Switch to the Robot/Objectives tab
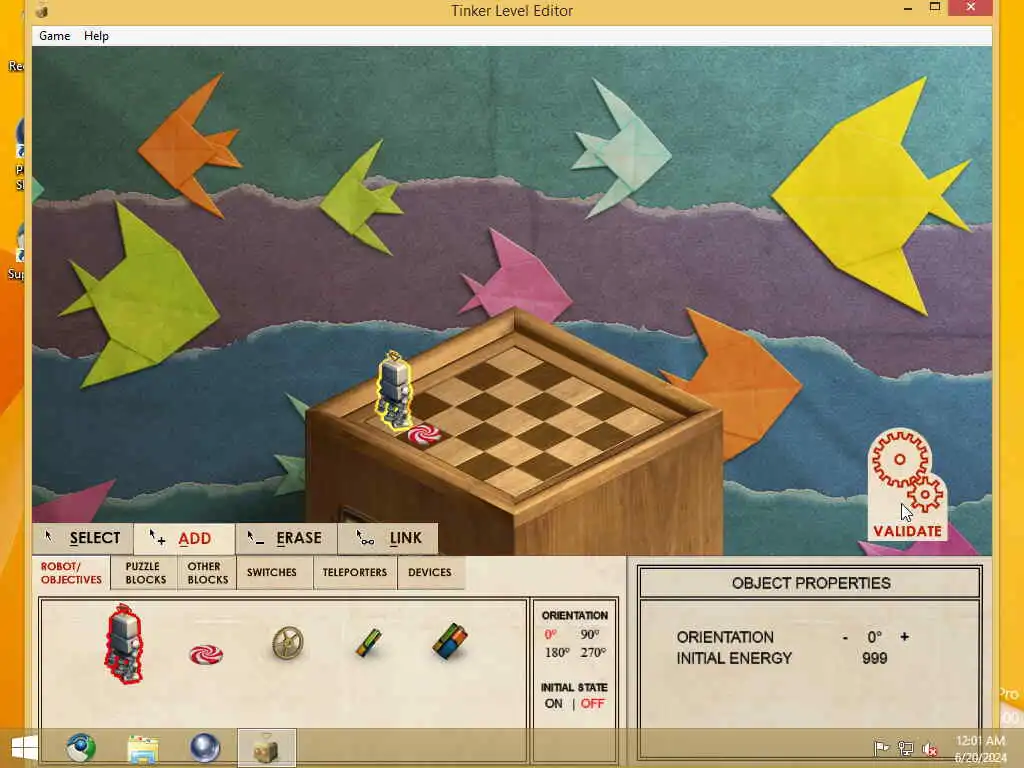Screen dimensions: 1024x768 (71, 573)
